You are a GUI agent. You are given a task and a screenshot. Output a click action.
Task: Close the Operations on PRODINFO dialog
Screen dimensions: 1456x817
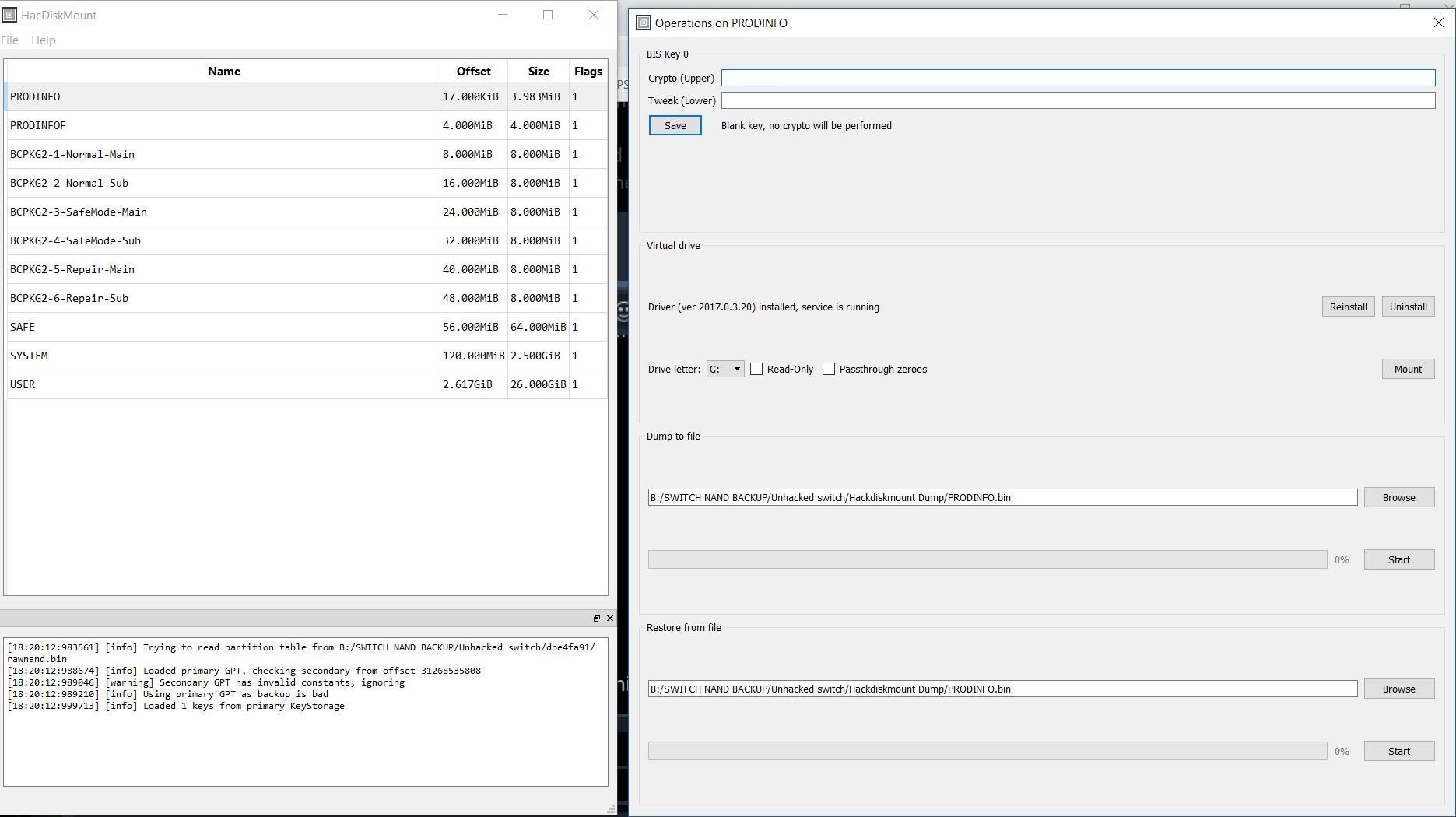click(1438, 23)
